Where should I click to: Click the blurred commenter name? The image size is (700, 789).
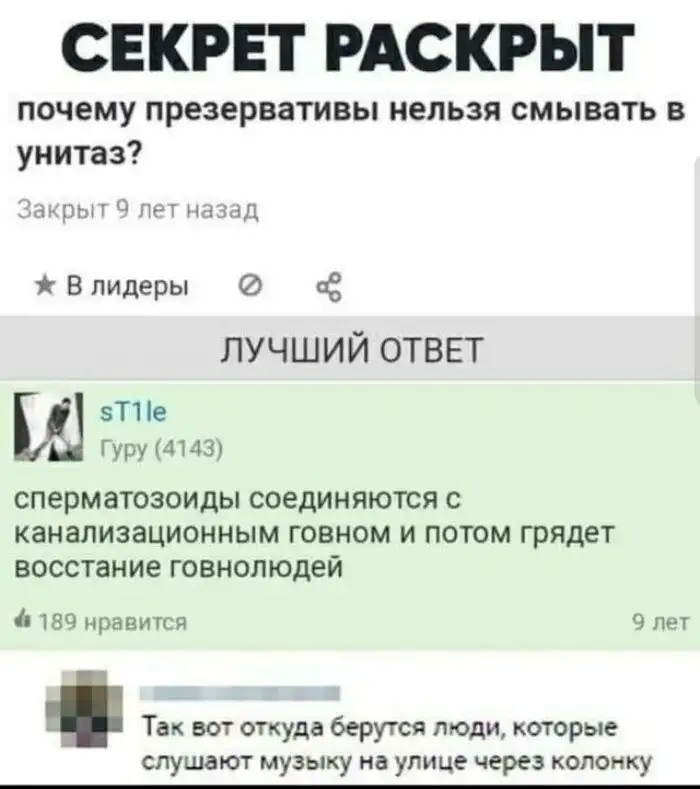click(x=240, y=694)
